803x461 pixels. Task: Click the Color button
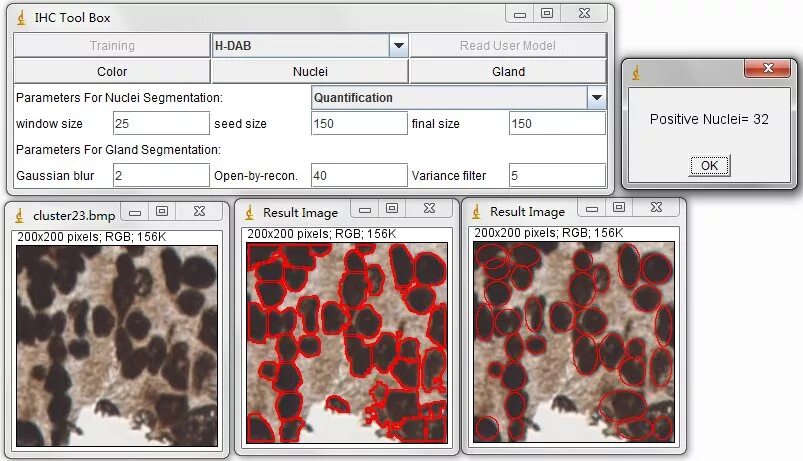click(x=112, y=72)
